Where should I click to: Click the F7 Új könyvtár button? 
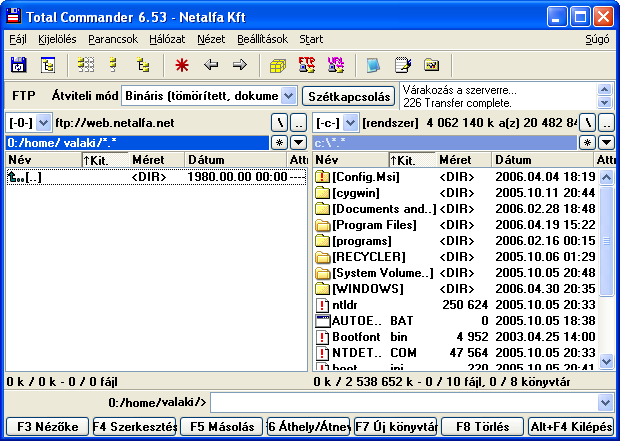point(395,427)
